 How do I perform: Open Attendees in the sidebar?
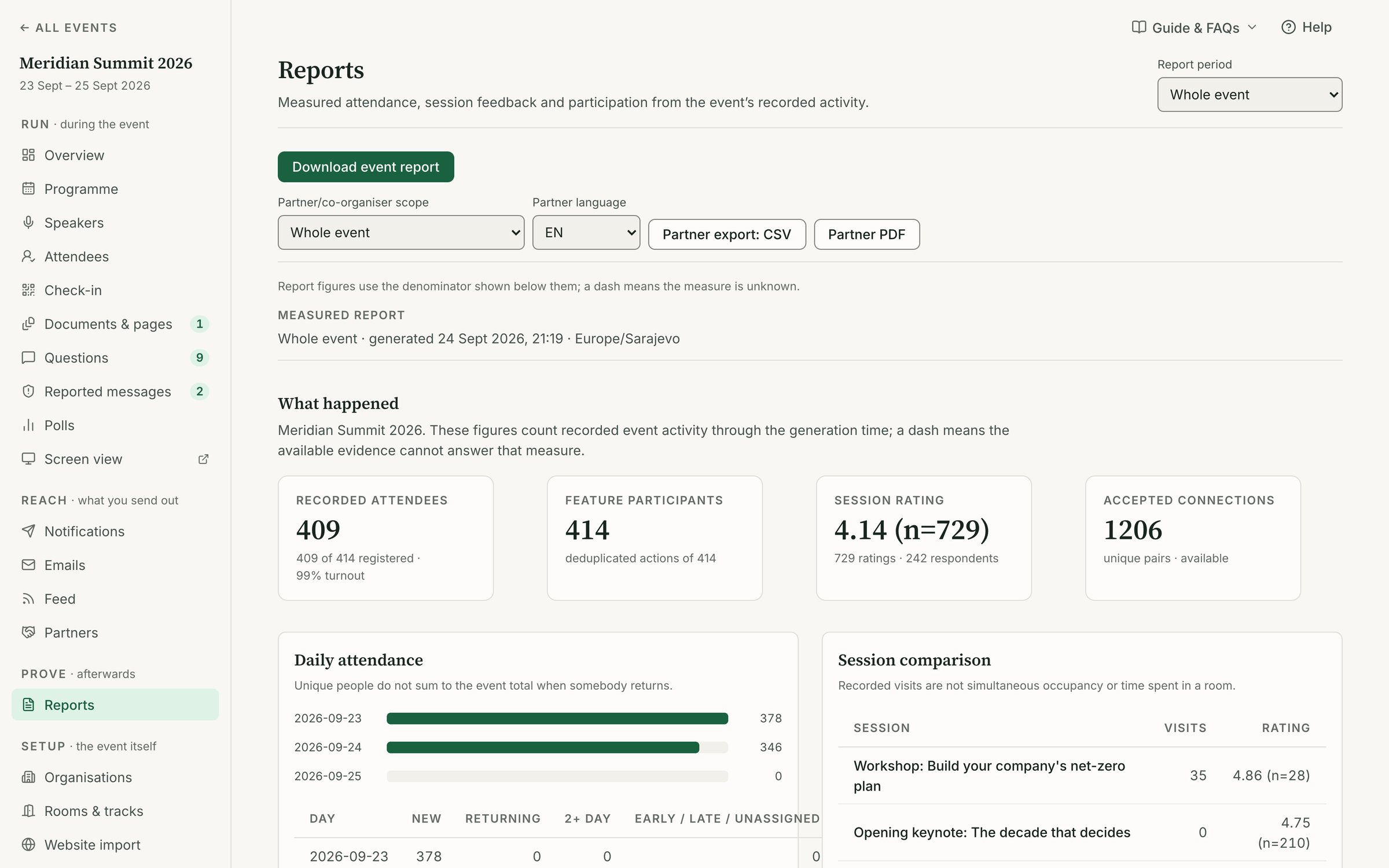click(115, 256)
